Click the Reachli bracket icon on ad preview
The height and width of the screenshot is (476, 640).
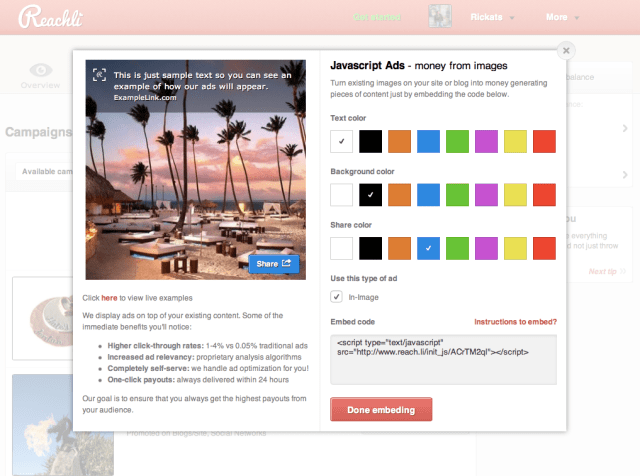(x=100, y=75)
